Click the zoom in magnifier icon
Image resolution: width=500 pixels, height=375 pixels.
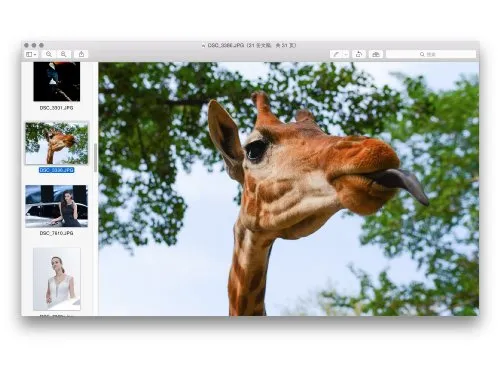[63, 54]
